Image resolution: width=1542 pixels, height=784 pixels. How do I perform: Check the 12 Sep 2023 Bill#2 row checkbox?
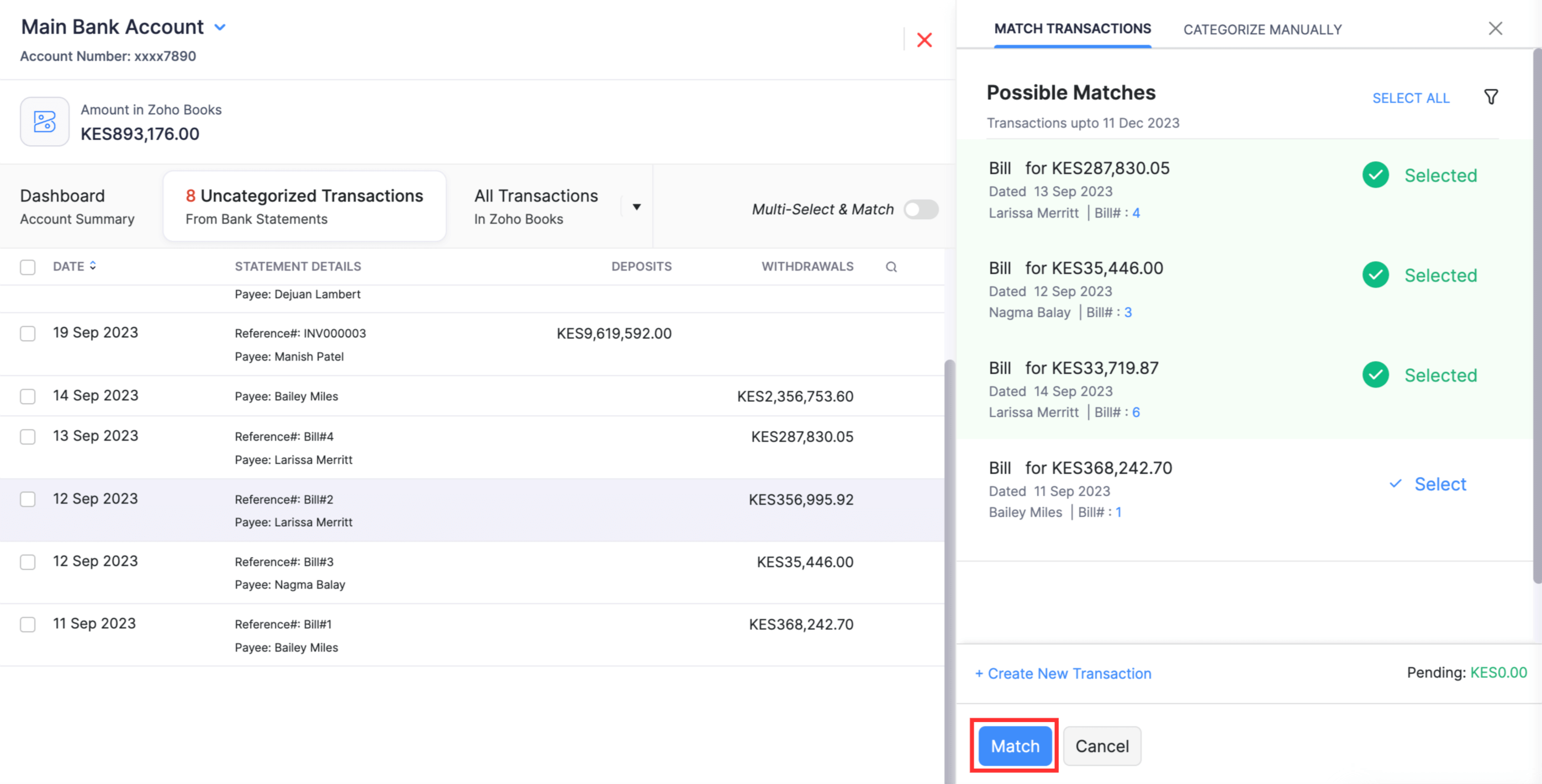[x=28, y=498]
